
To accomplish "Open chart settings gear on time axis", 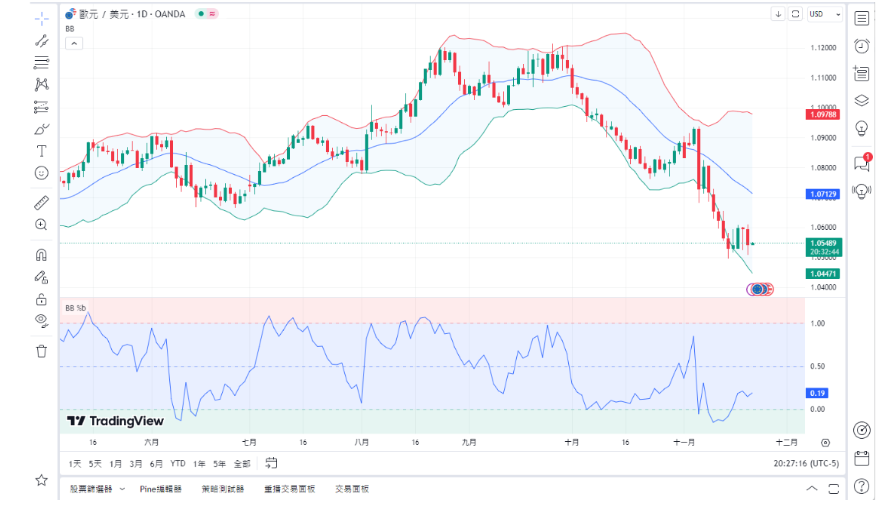I will pyautogui.click(x=825, y=443).
